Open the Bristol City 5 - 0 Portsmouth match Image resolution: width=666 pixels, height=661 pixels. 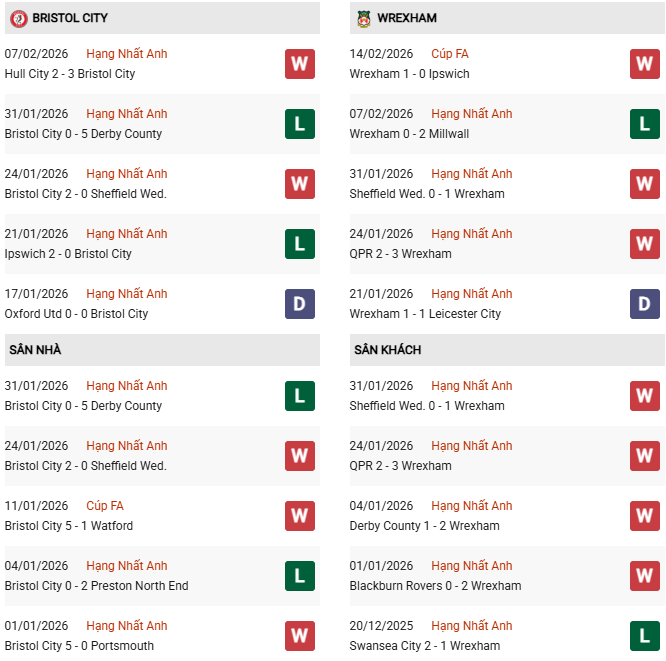coord(79,646)
